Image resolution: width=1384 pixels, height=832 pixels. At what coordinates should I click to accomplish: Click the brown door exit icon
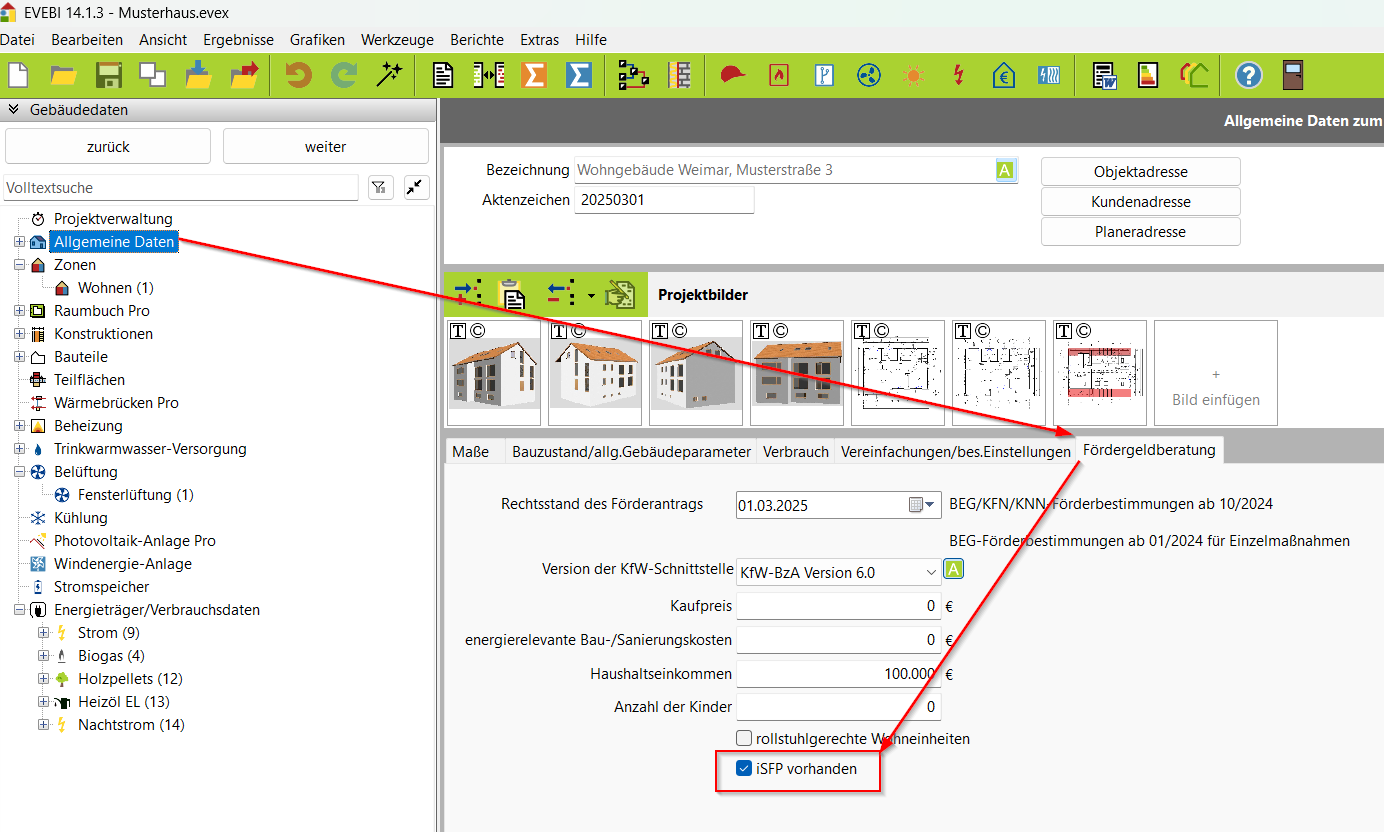[1294, 75]
